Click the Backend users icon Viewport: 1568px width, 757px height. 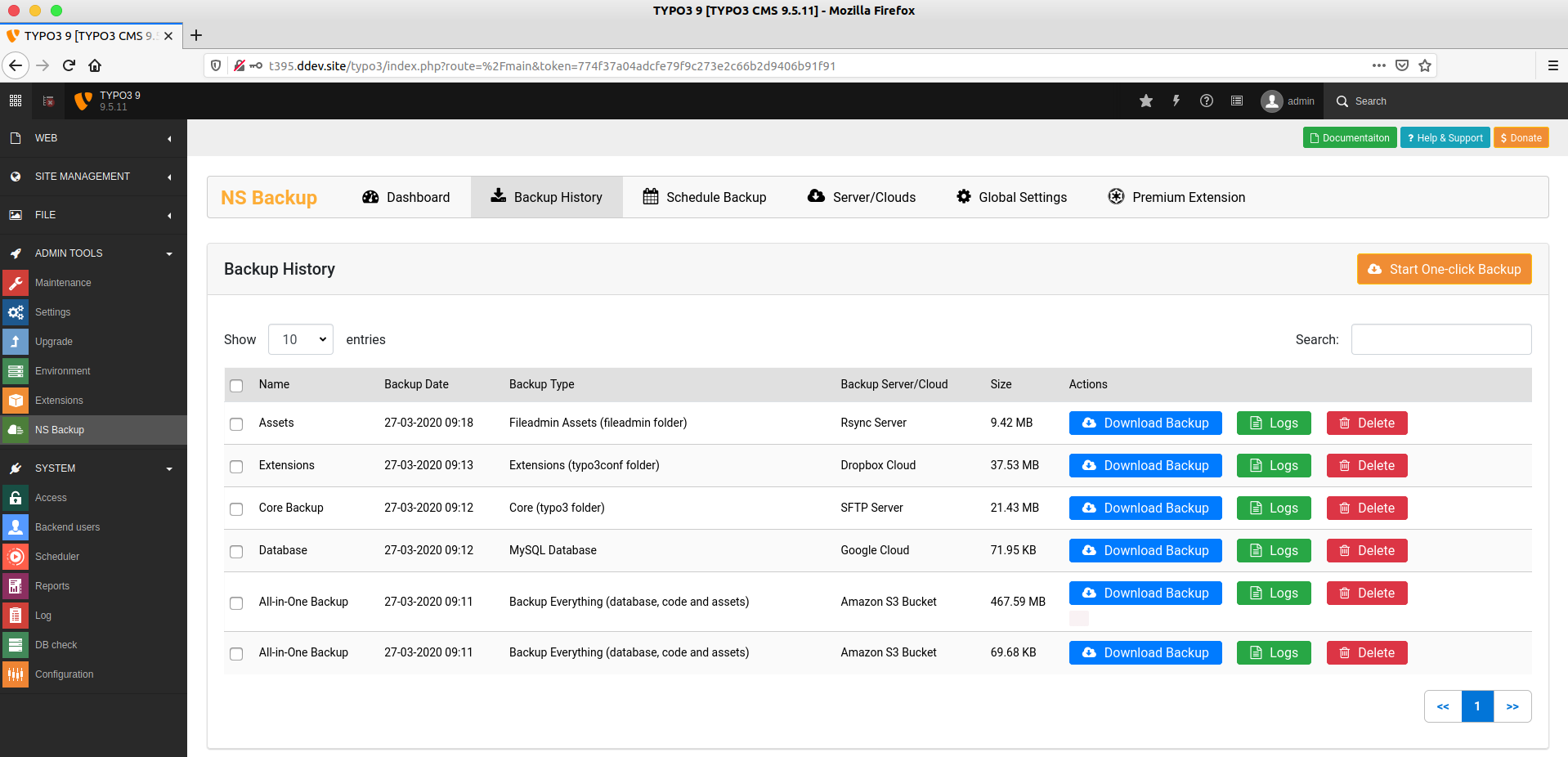(x=16, y=527)
